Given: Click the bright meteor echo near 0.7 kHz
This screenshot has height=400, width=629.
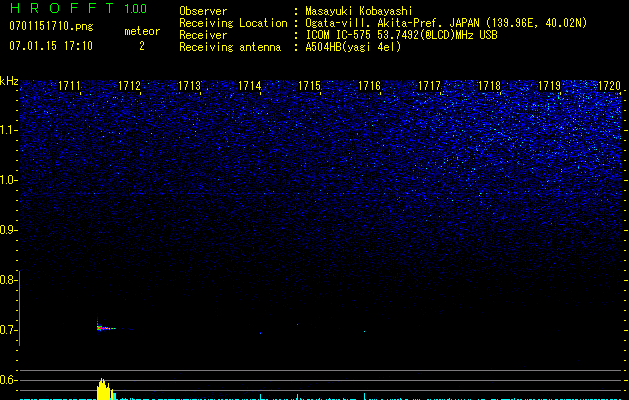Looking at the screenshot, I should pos(105,328).
